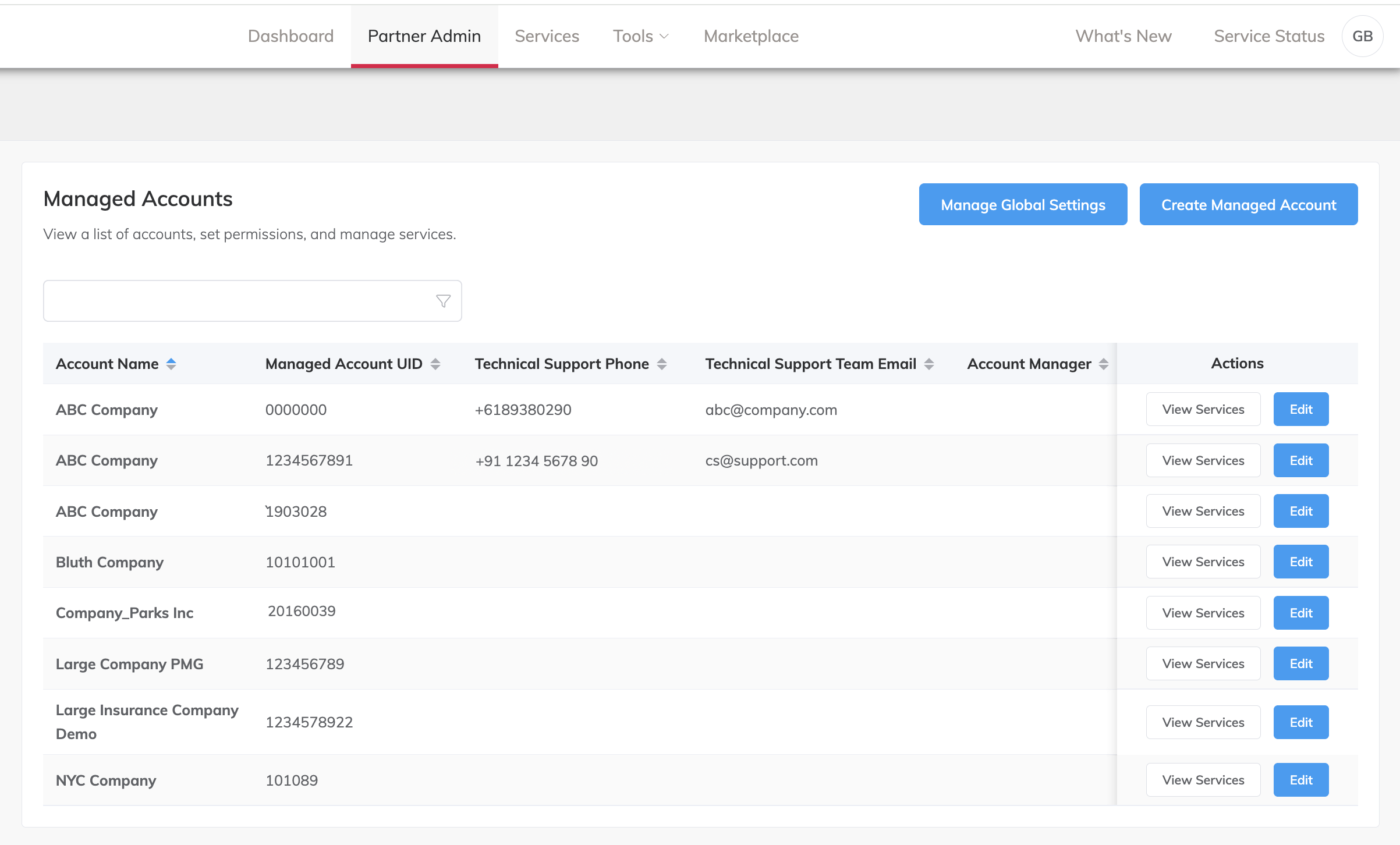Check the Service Status link

point(1269,36)
